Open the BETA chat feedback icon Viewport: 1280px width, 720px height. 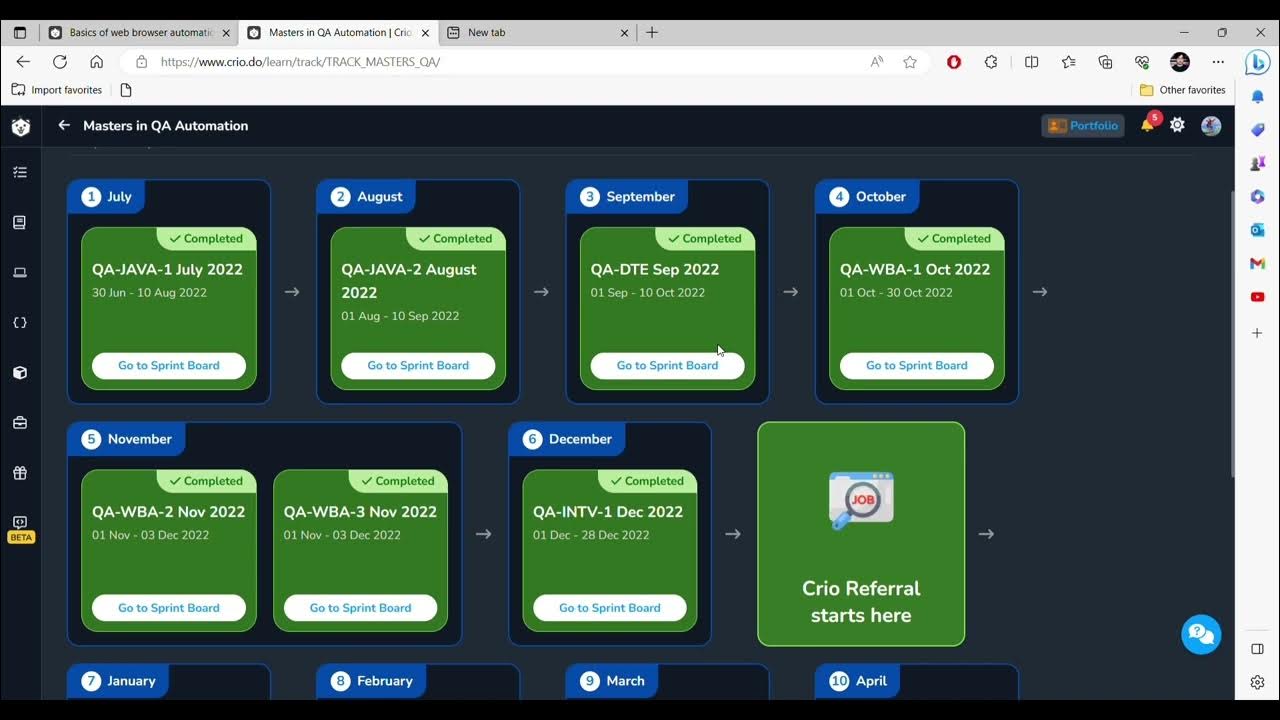point(20,528)
